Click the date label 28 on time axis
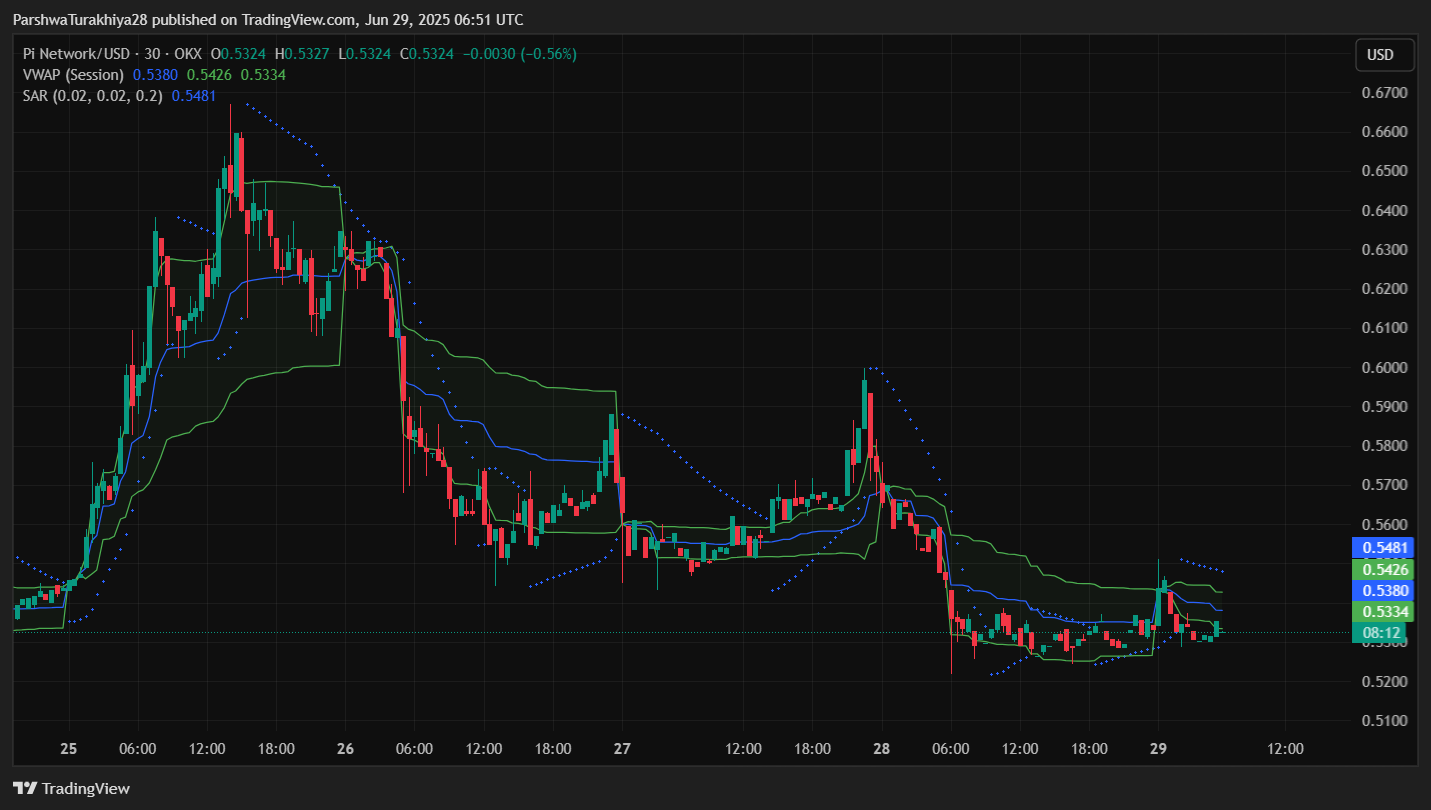Viewport: 1431px width, 810px height. point(881,748)
